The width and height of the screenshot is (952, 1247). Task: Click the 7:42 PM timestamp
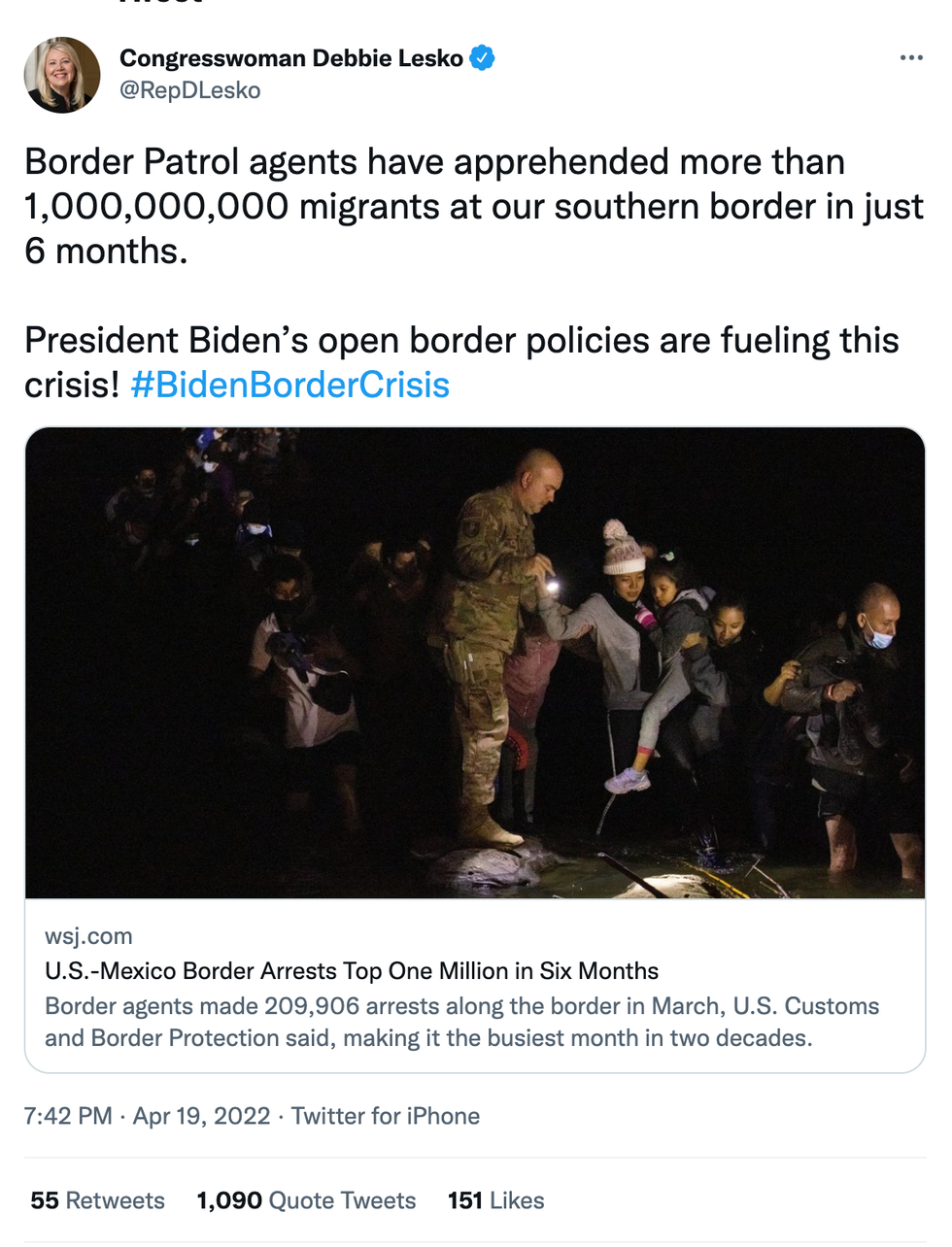pyautogui.click(x=68, y=1116)
